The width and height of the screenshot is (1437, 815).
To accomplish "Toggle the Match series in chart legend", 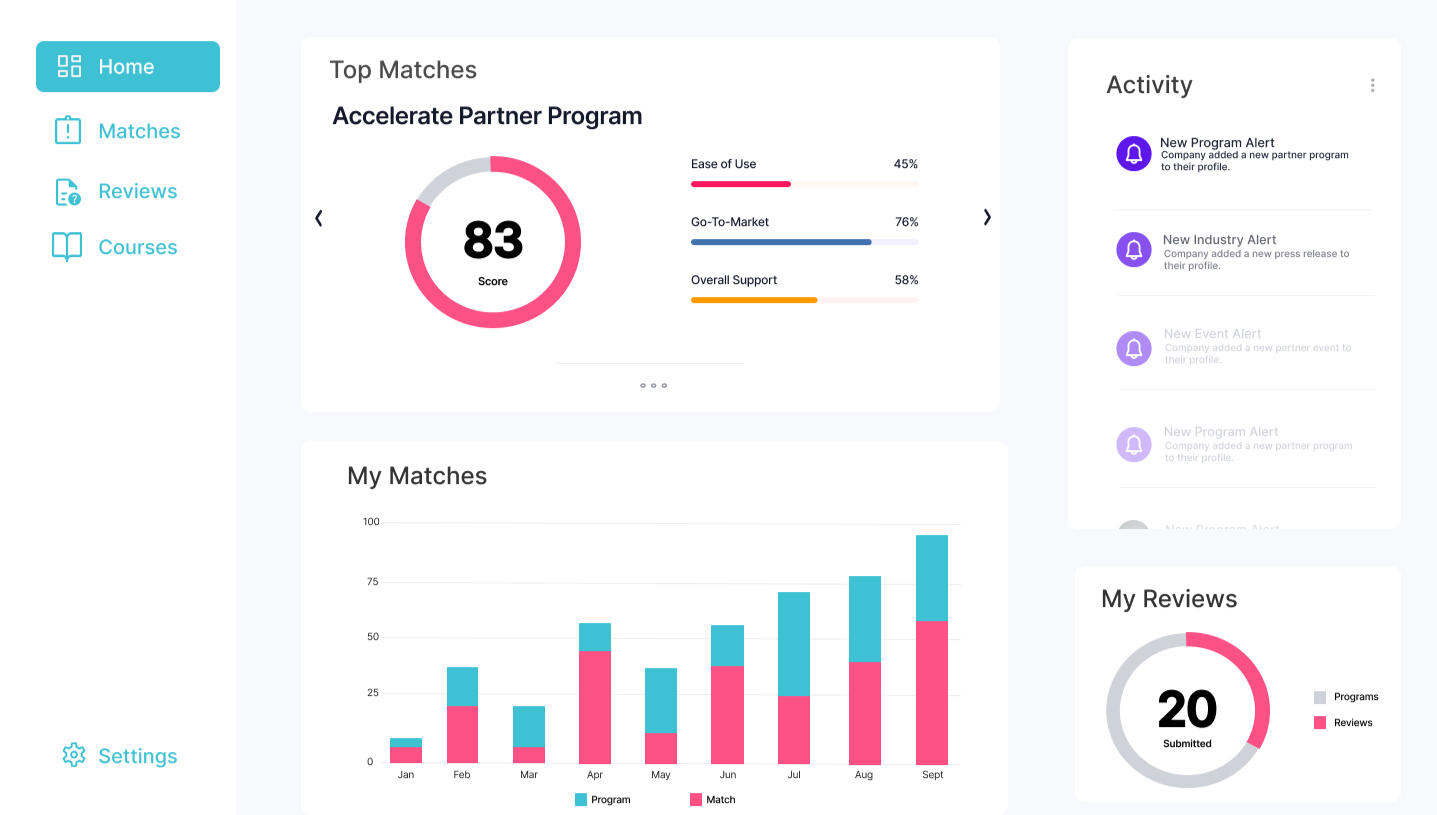I will point(713,800).
